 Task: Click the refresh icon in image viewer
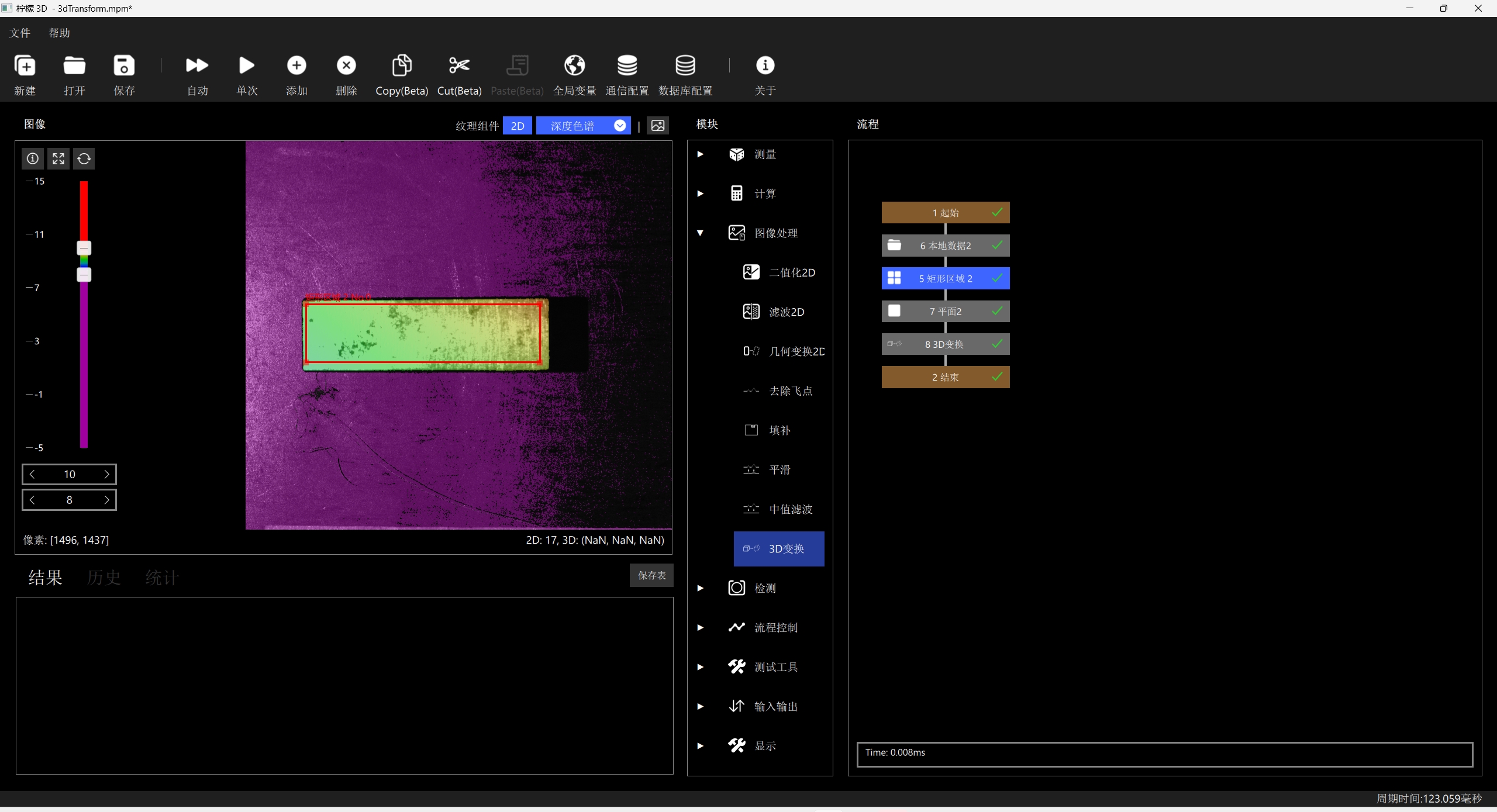[84, 158]
